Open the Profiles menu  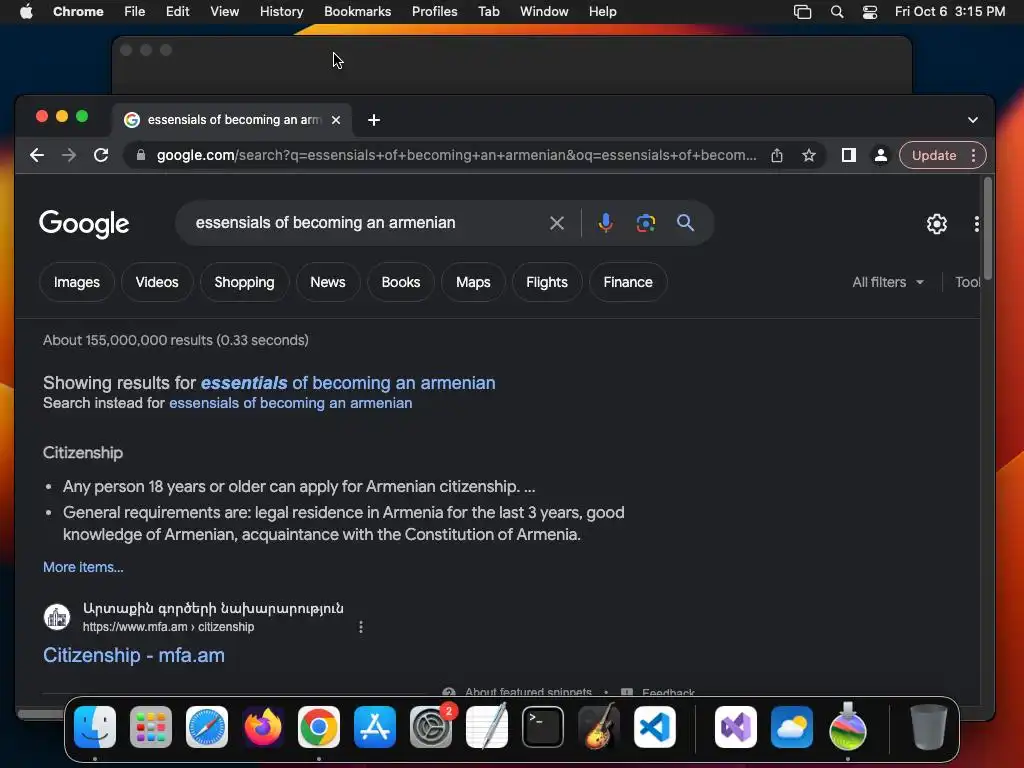click(x=434, y=12)
